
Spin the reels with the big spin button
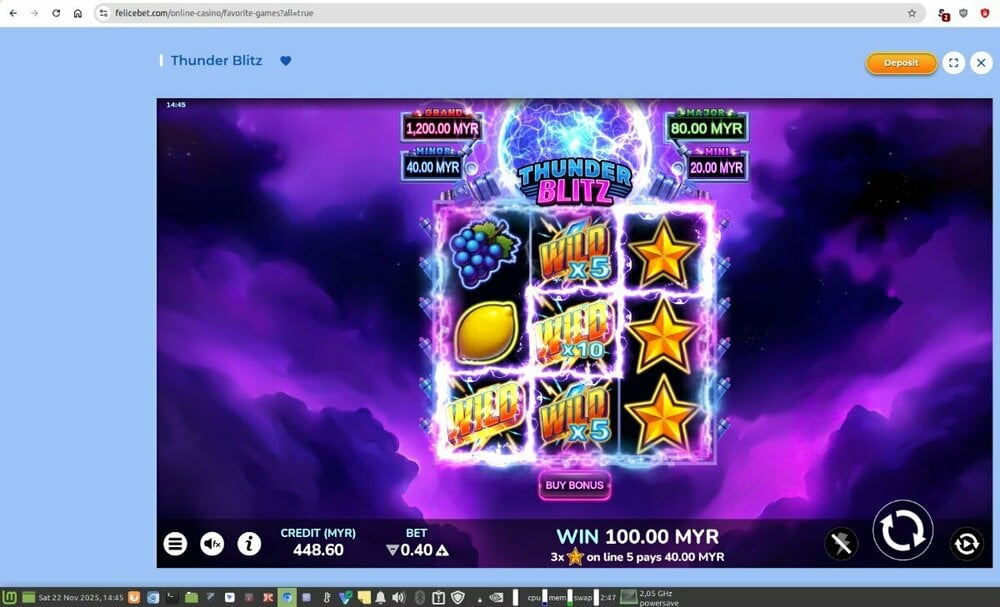pyautogui.click(x=902, y=530)
